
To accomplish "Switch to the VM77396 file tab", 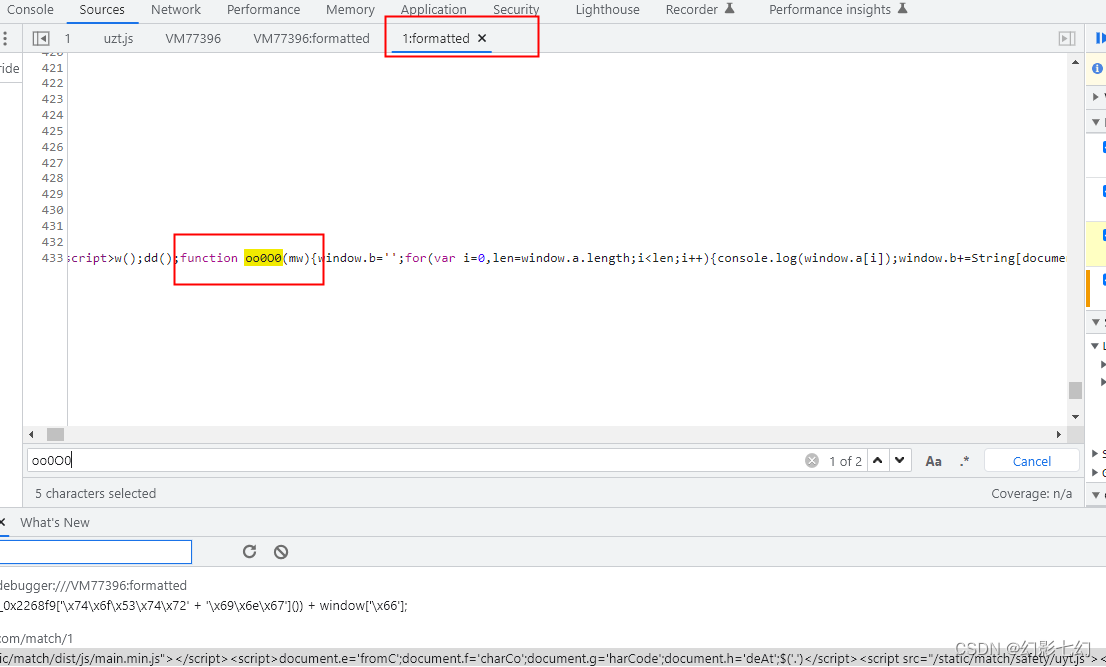I will coord(193,38).
